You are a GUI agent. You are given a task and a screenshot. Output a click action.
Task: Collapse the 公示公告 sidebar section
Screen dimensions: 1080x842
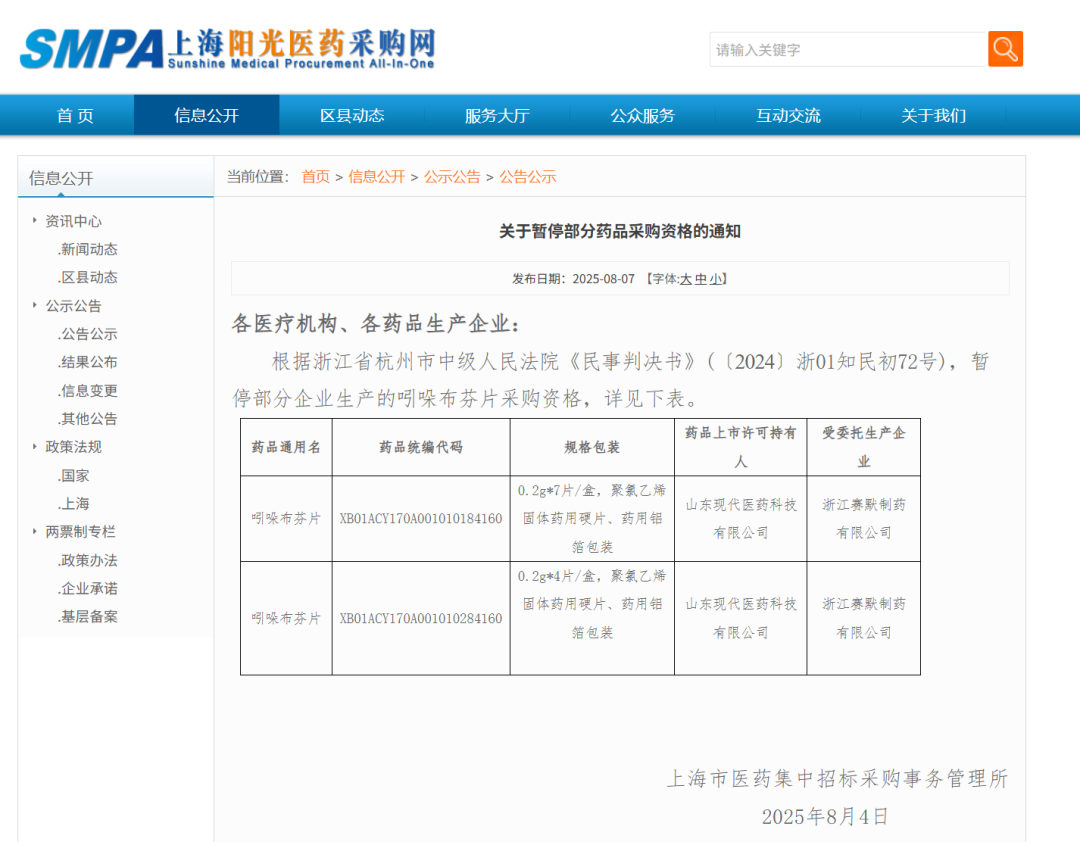click(75, 305)
